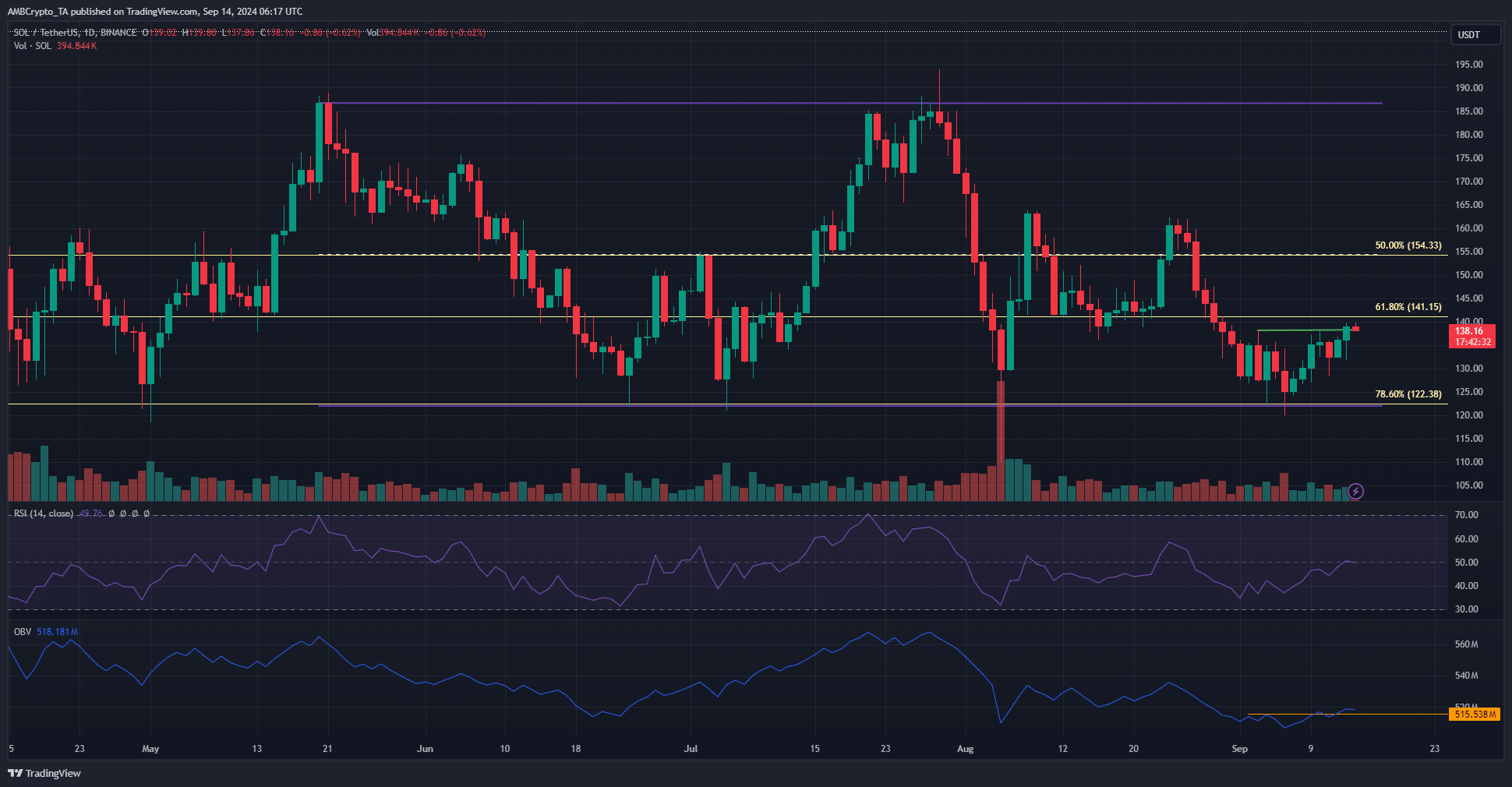Click the 190.00 price axis label
The height and width of the screenshot is (787, 1512).
(1469, 88)
